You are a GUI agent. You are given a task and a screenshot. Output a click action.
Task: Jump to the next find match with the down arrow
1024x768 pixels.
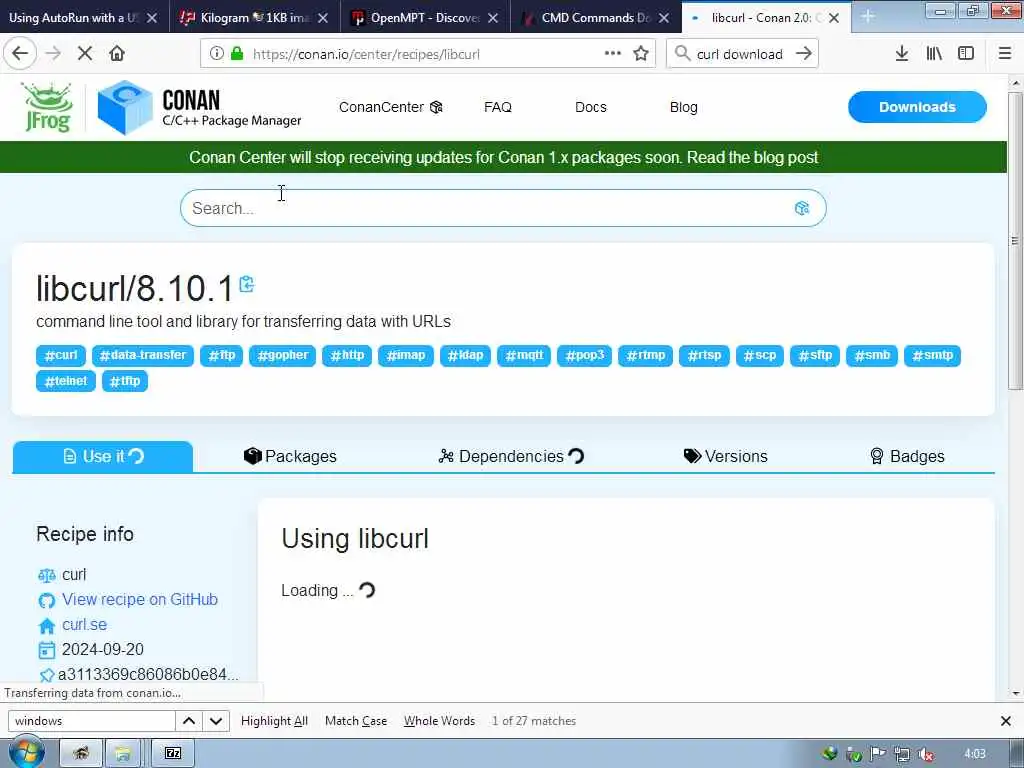(216, 721)
